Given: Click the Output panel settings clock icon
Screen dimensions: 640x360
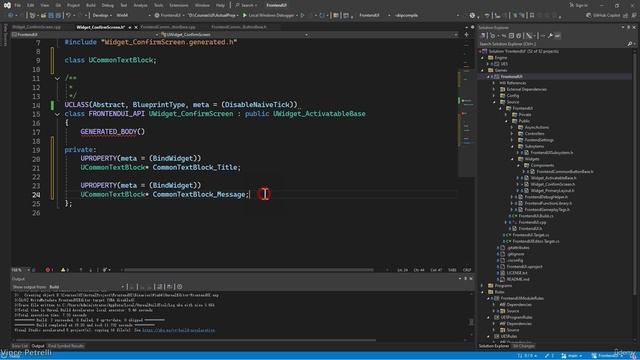Looking at the screenshot, I should tap(180, 287).
